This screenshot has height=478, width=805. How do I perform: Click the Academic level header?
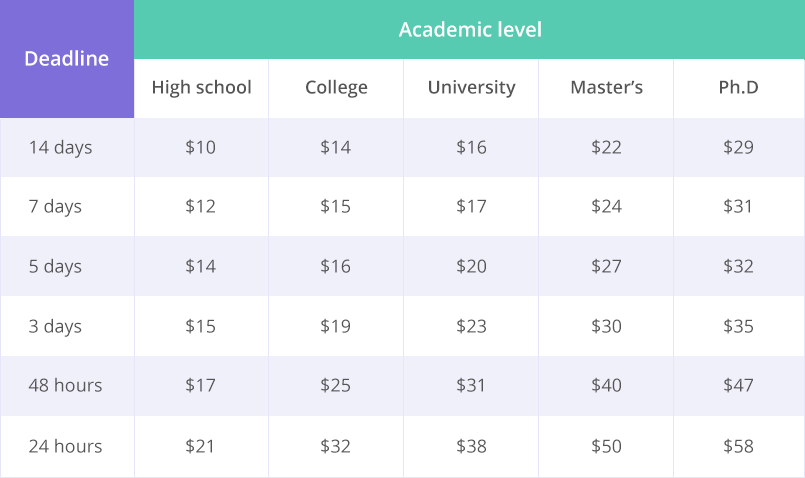coord(470,29)
